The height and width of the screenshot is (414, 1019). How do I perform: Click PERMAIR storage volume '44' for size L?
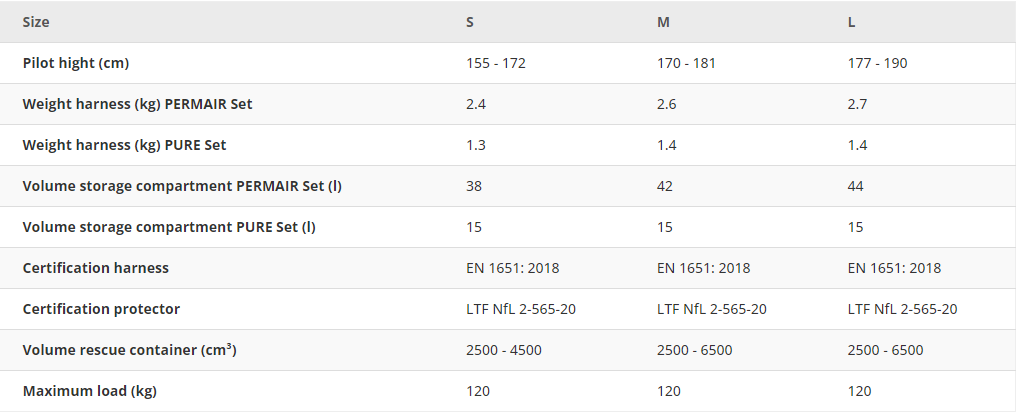click(x=855, y=186)
